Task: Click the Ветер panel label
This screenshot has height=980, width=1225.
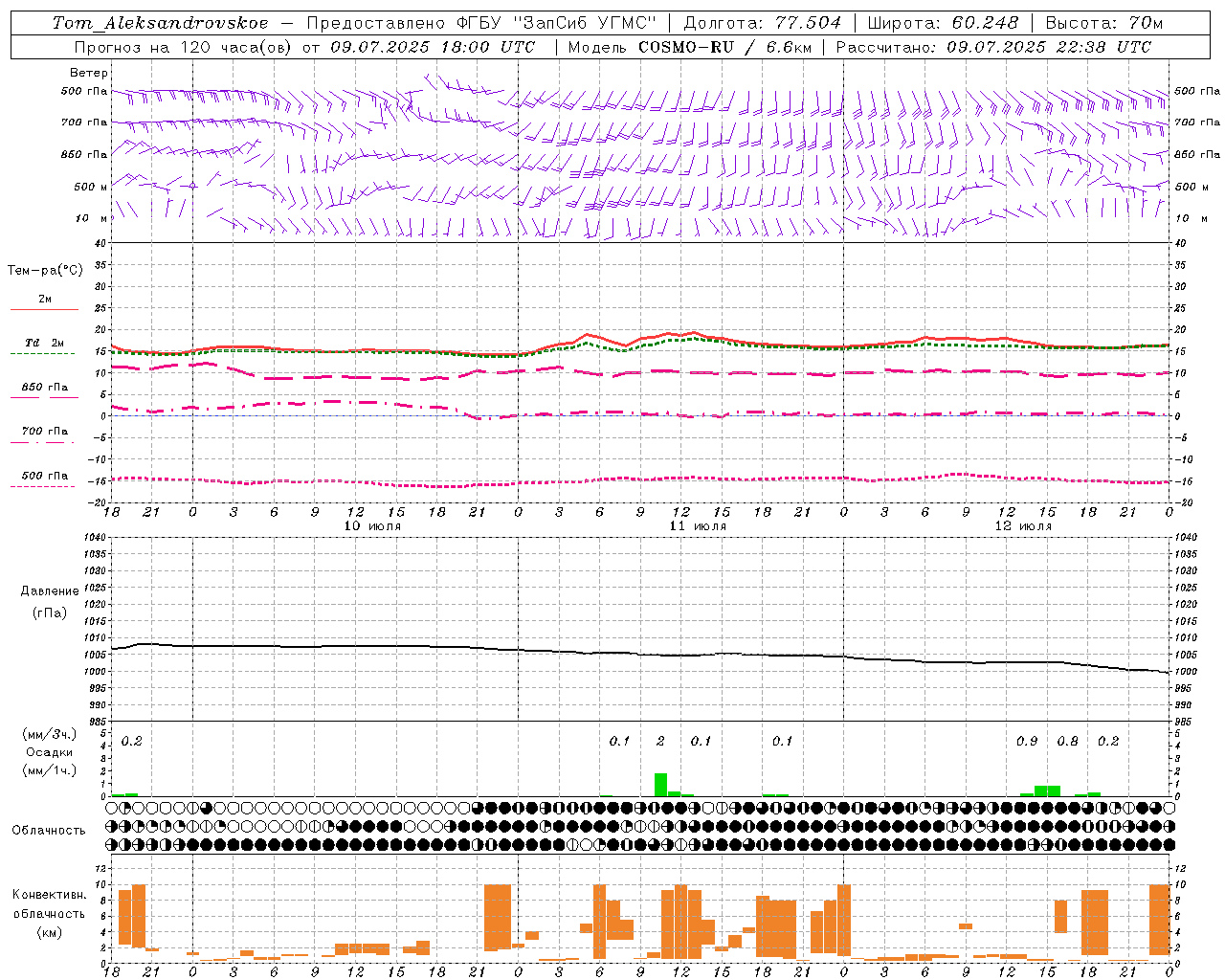Action: (x=89, y=74)
